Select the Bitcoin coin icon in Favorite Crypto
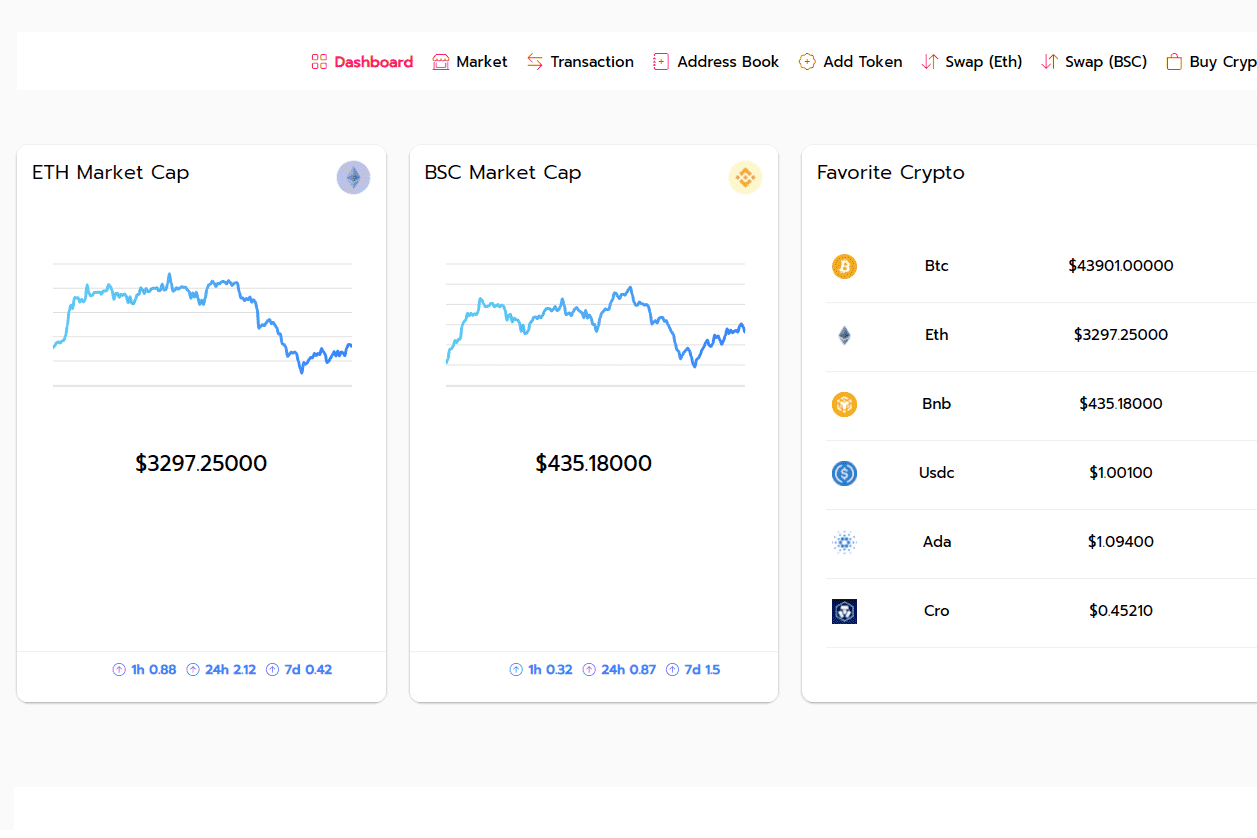Viewport: 1257px width, 838px height. click(844, 266)
